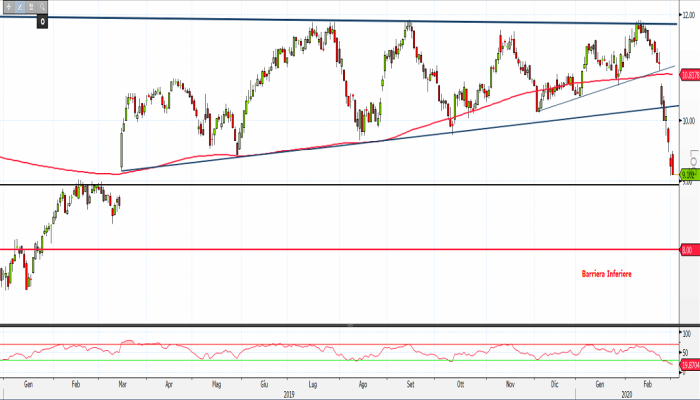
Task: Select the red 8.00 barrier price tag
Action: click(687, 249)
